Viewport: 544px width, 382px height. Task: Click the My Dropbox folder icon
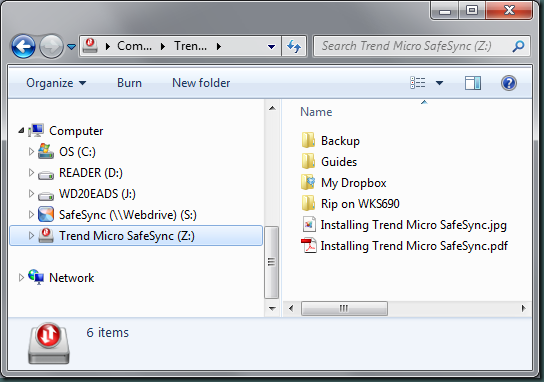point(308,182)
